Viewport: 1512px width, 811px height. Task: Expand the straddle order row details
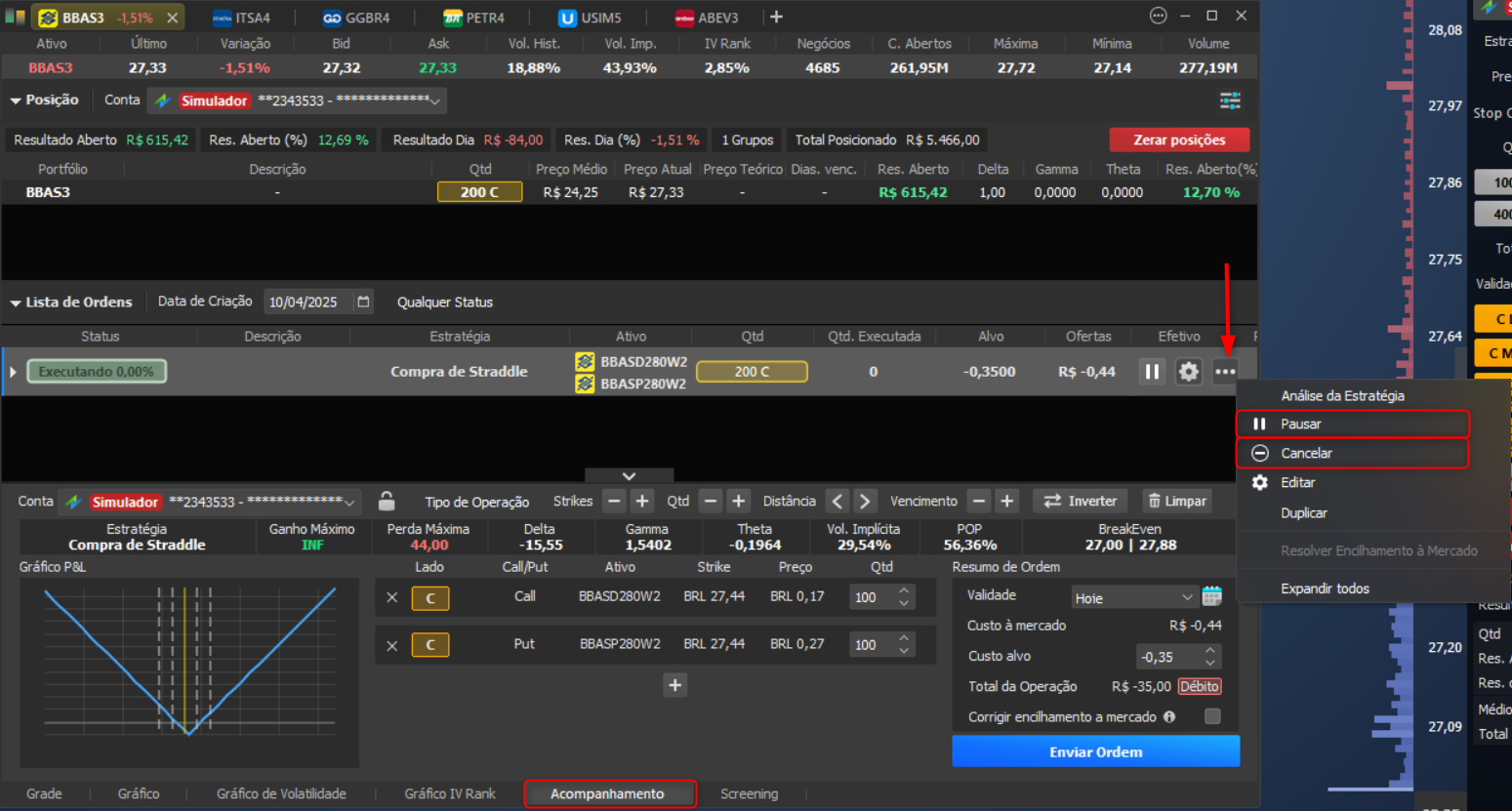[13, 372]
